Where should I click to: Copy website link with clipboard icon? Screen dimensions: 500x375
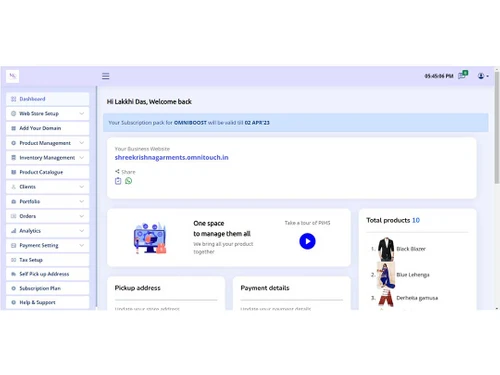[118, 181]
